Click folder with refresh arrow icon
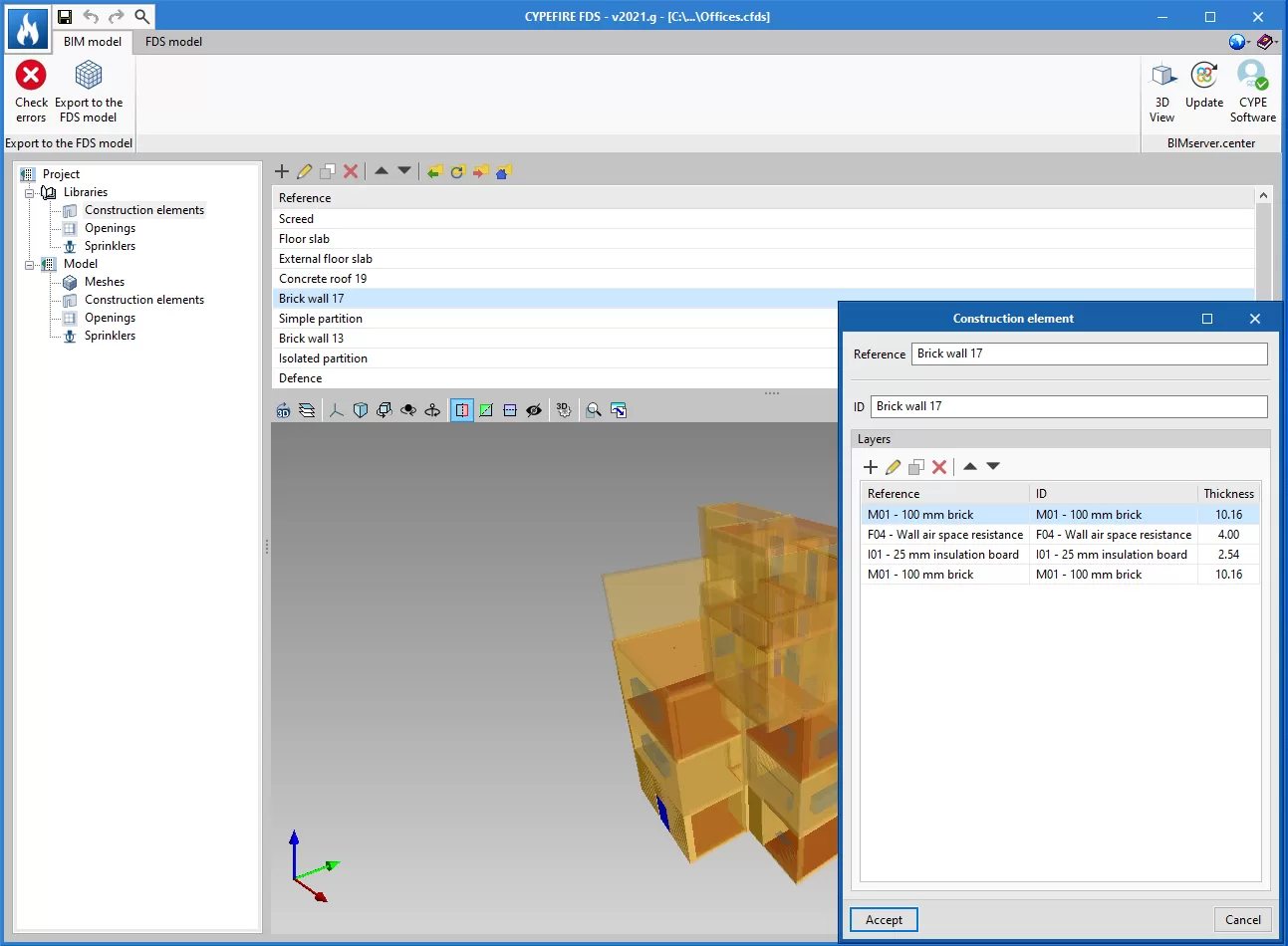The width and height of the screenshot is (1288, 946). pyautogui.click(x=458, y=171)
